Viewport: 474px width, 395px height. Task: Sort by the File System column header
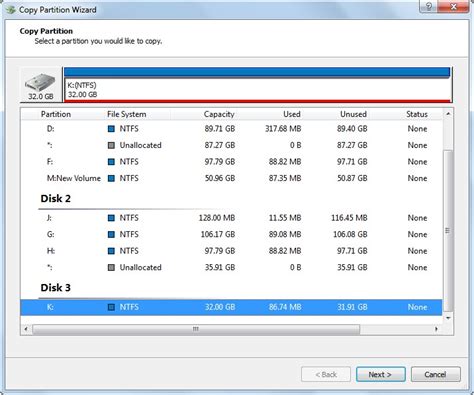click(127, 114)
